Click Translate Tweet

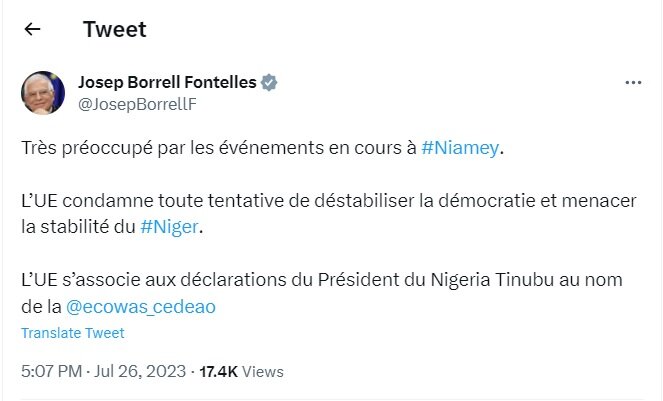point(73,333)
